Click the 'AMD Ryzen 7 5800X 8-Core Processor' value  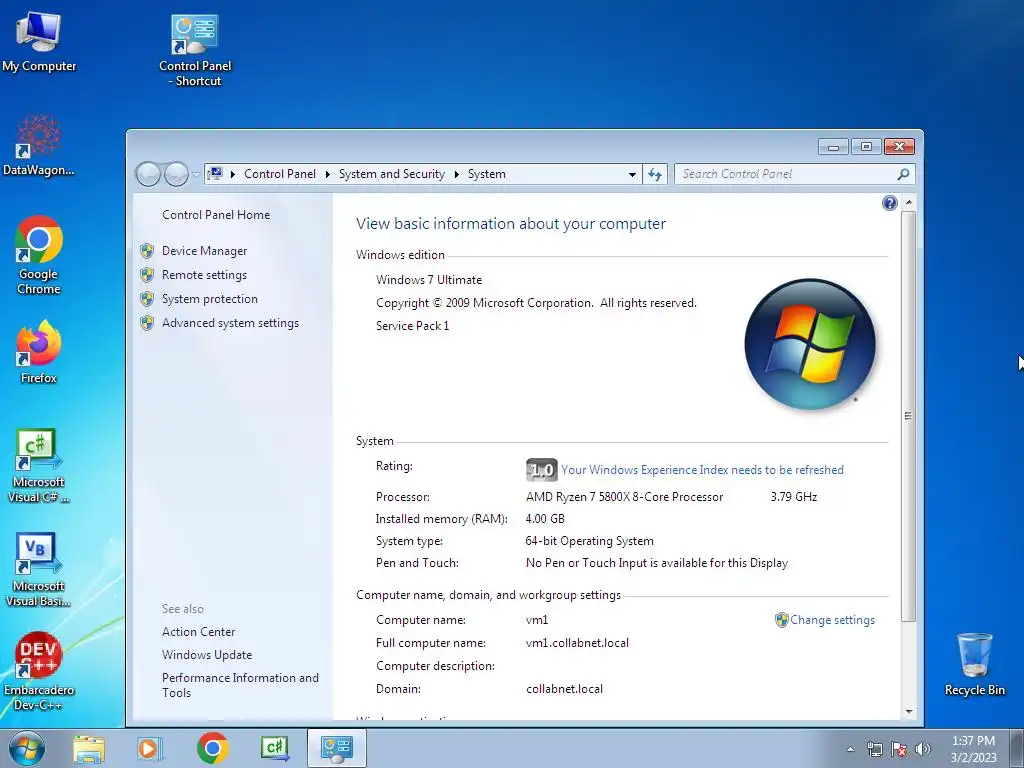(x=624, y=497)
